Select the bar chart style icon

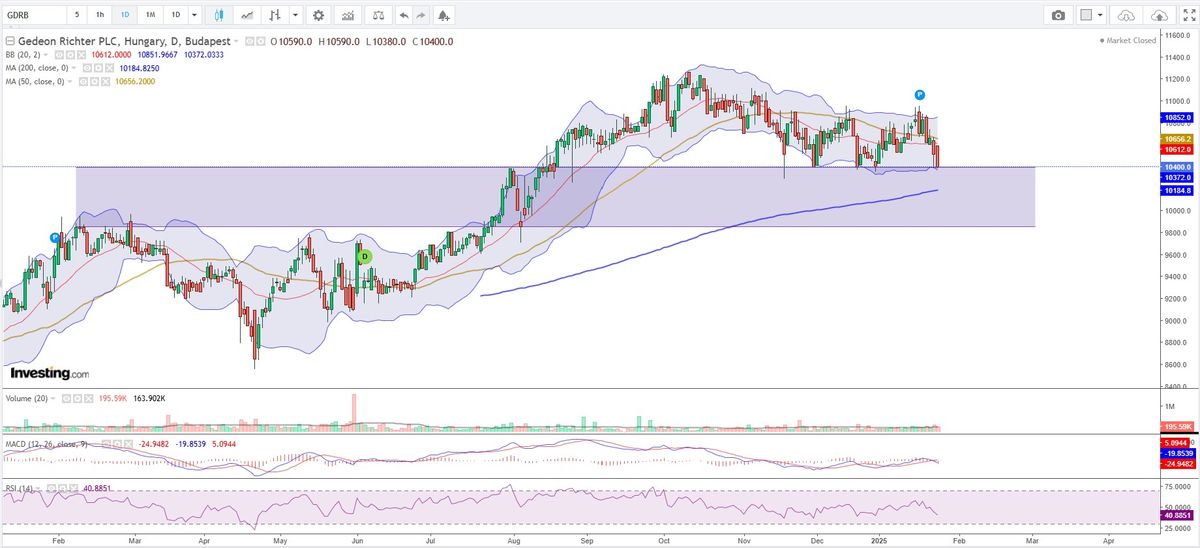coord(275,15)
